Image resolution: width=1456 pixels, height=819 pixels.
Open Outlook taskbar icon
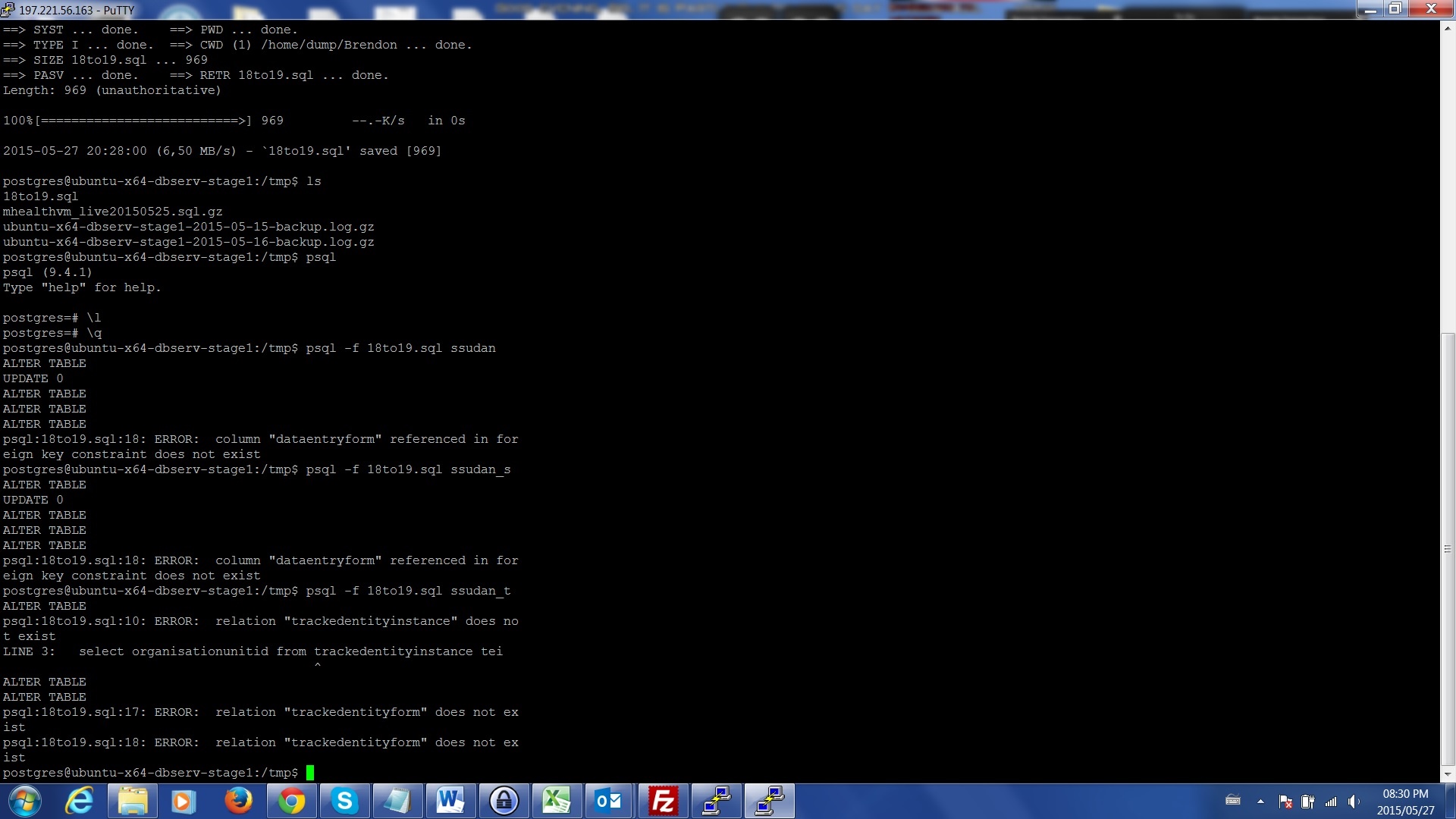pyautogui.click(x=609, y=802)
